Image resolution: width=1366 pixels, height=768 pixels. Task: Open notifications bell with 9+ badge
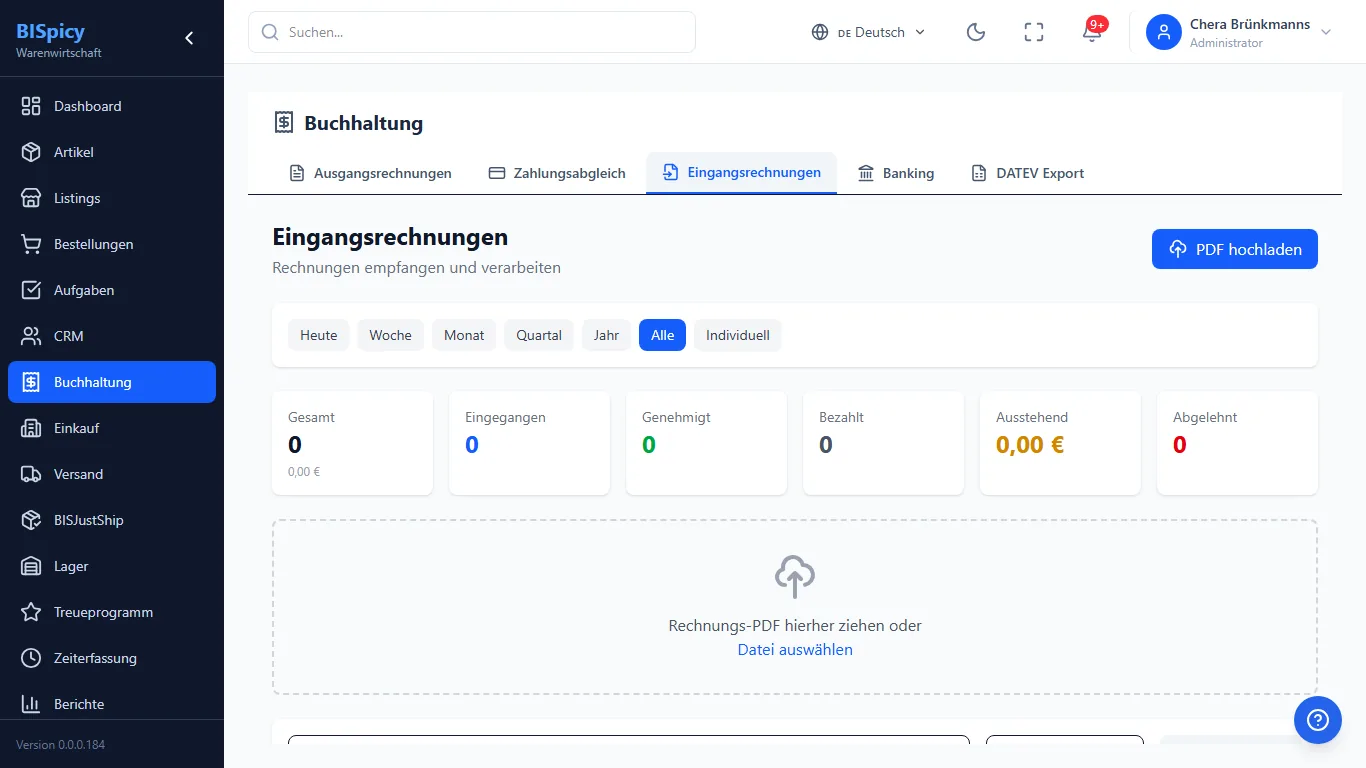click(1092, 32)
